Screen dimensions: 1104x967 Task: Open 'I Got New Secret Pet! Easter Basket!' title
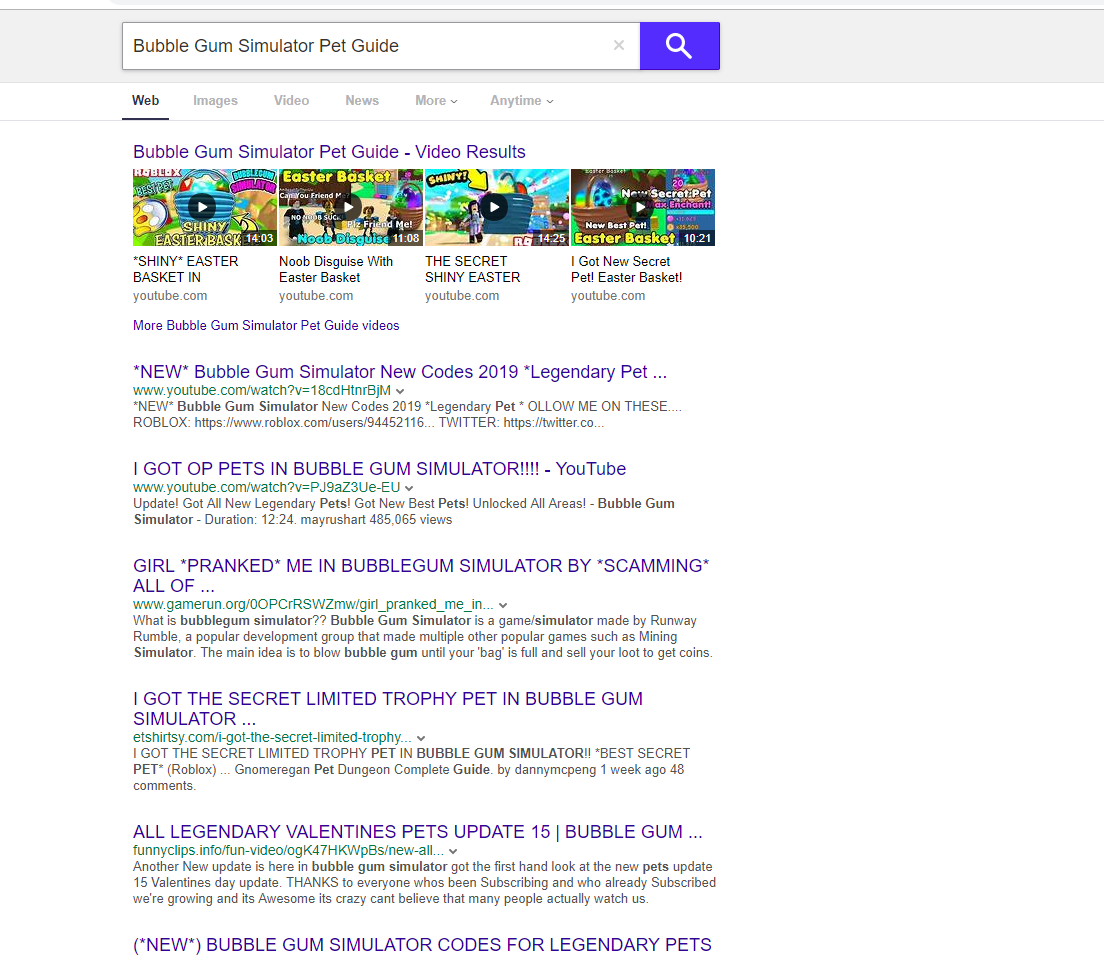[627, 269]
